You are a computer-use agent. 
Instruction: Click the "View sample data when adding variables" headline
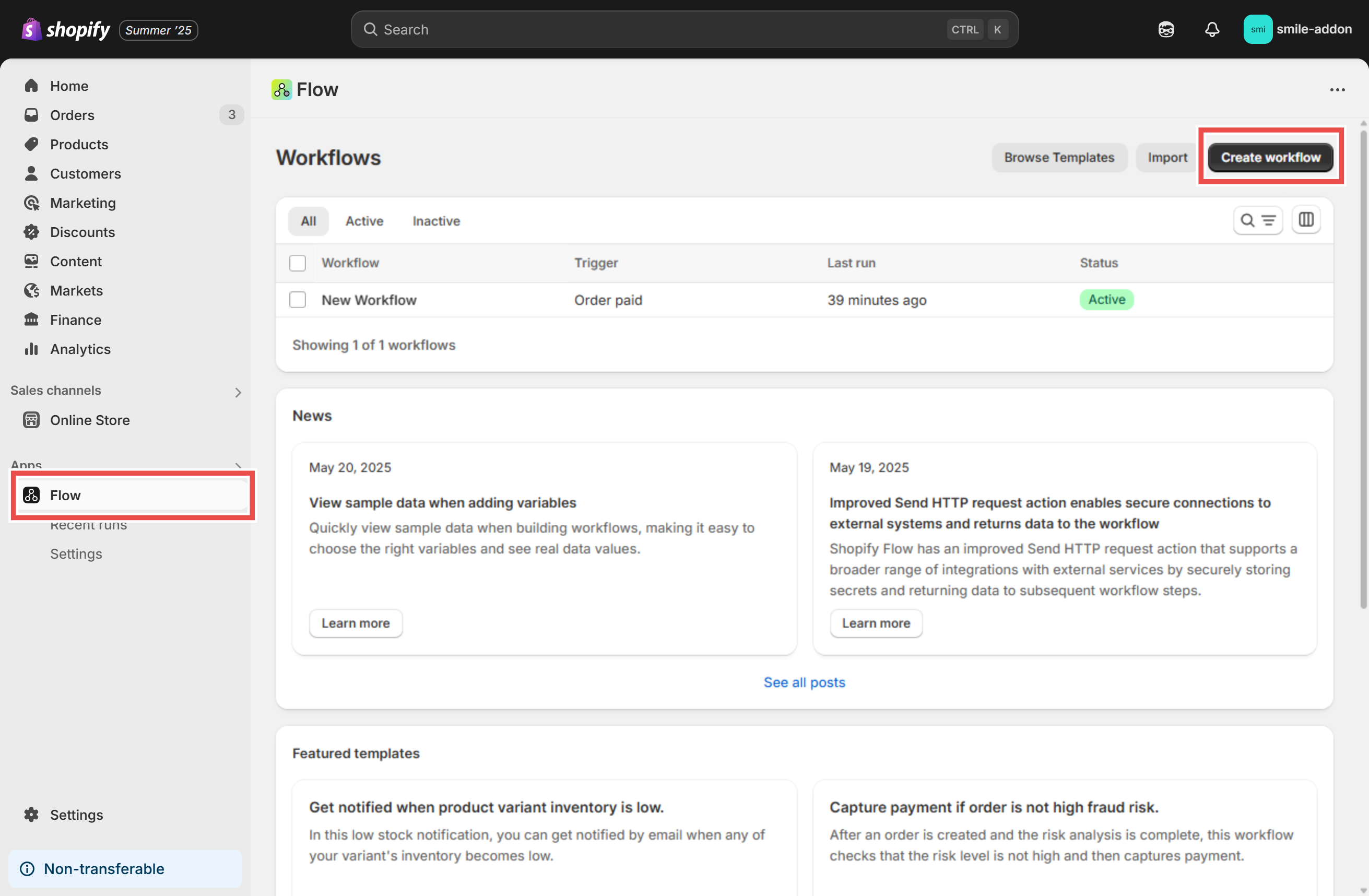[x=442, y=503]
